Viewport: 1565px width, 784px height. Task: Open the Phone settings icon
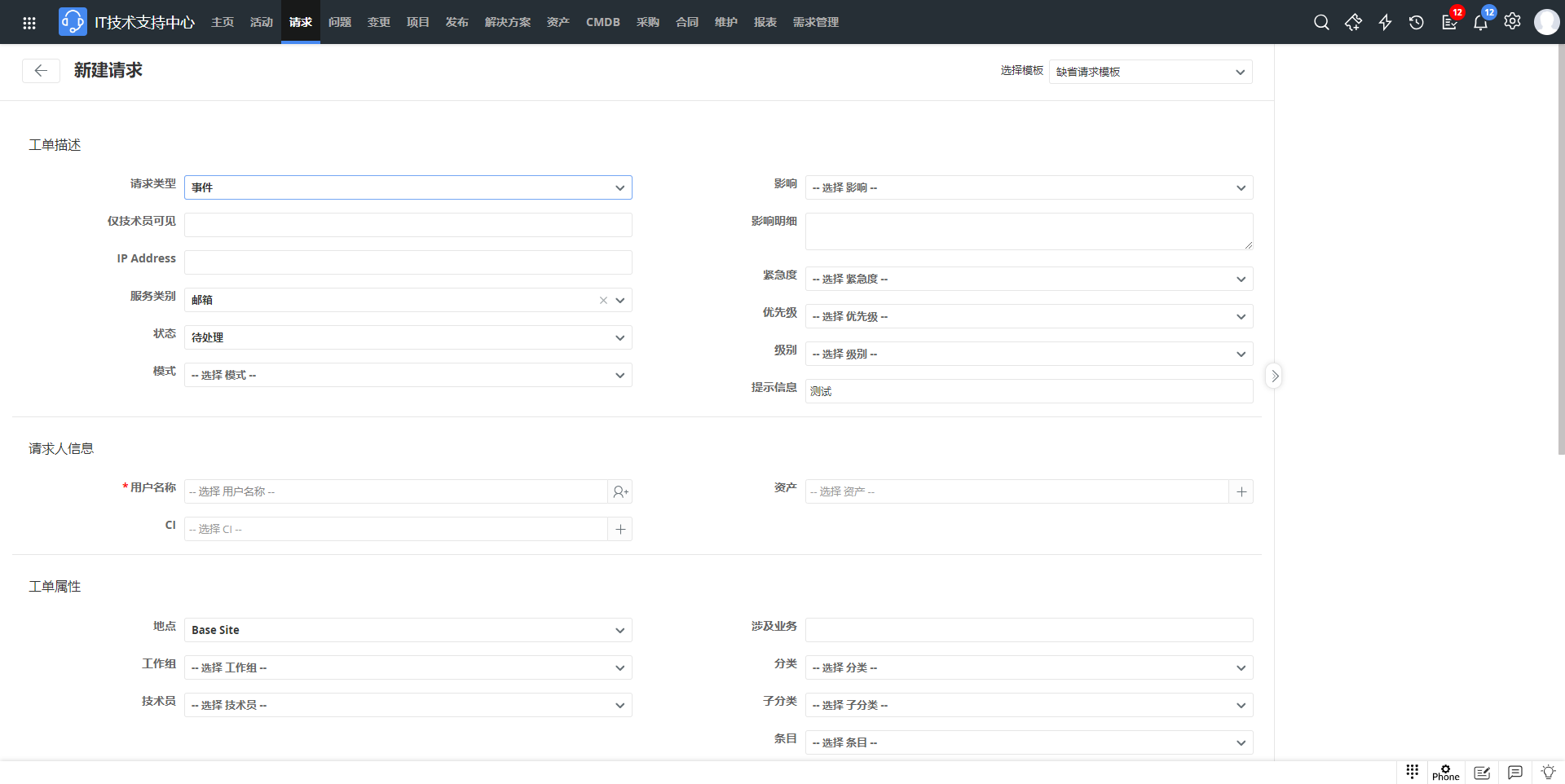point(1446,773)
